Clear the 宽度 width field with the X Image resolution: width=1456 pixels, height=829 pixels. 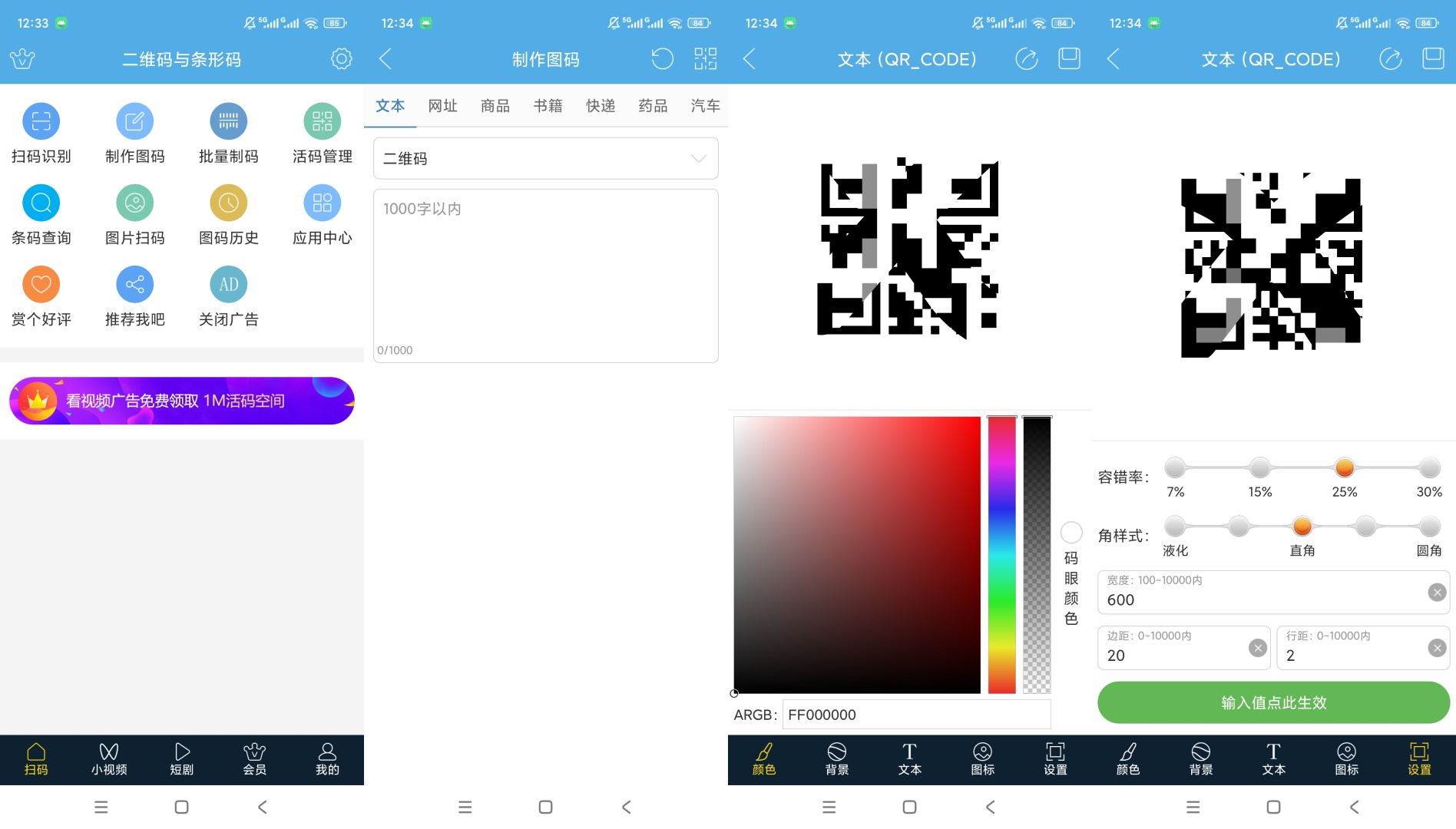tap(1437, 592)
